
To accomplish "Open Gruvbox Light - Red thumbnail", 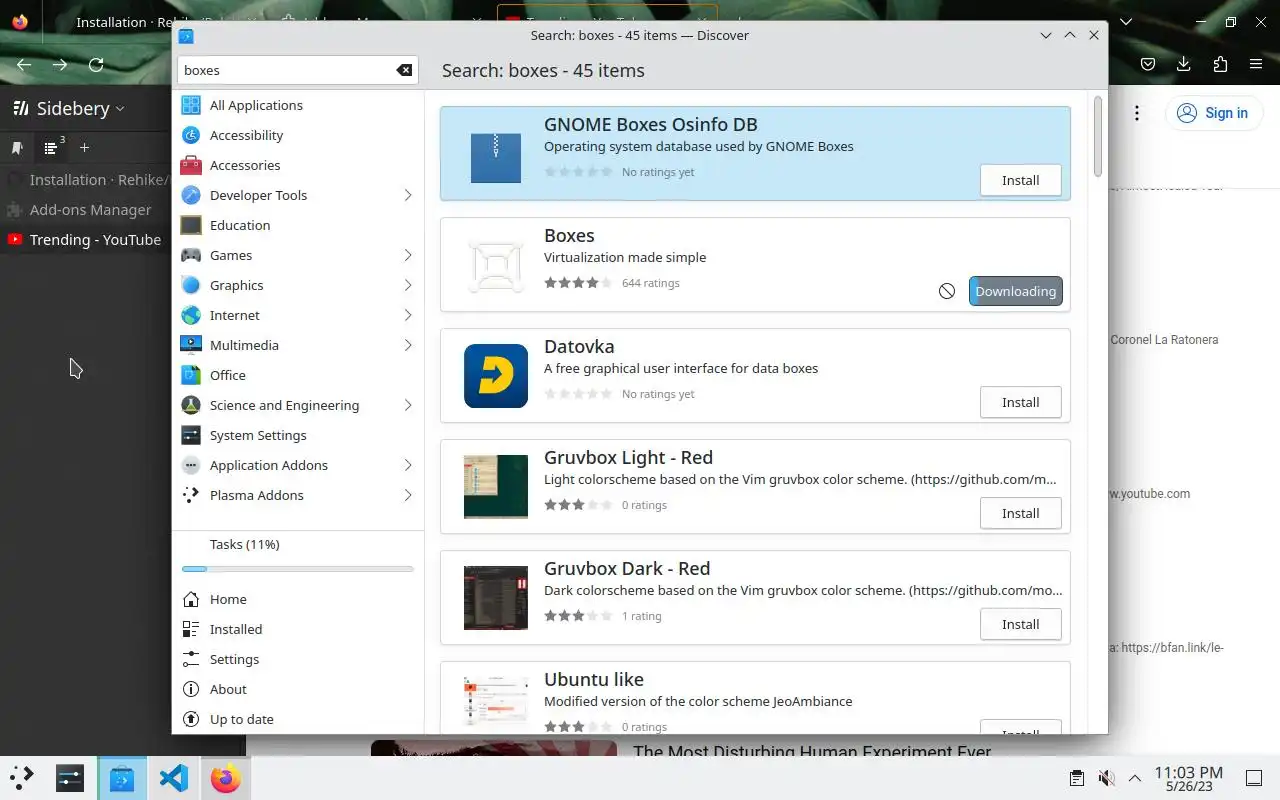I will tap(496, 486).
